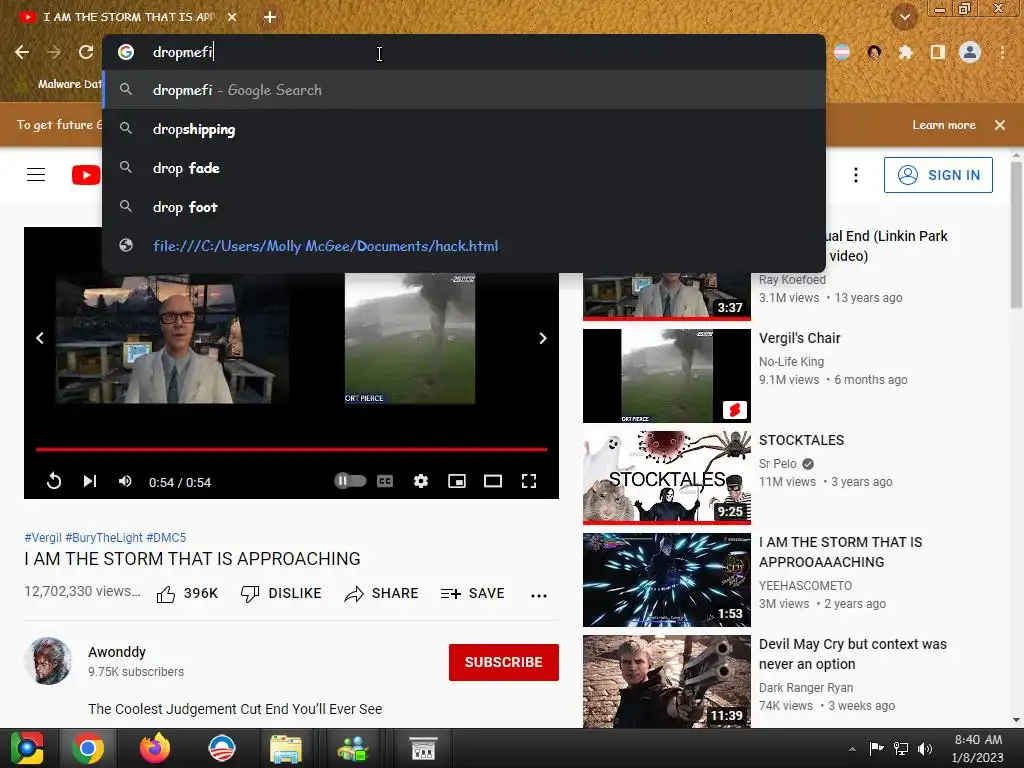Image resolution: width=1024 pixels, height=768 pixels.
Task: Select 'dropmefi - Google Search' suggestion
Action: click(464, 90)
